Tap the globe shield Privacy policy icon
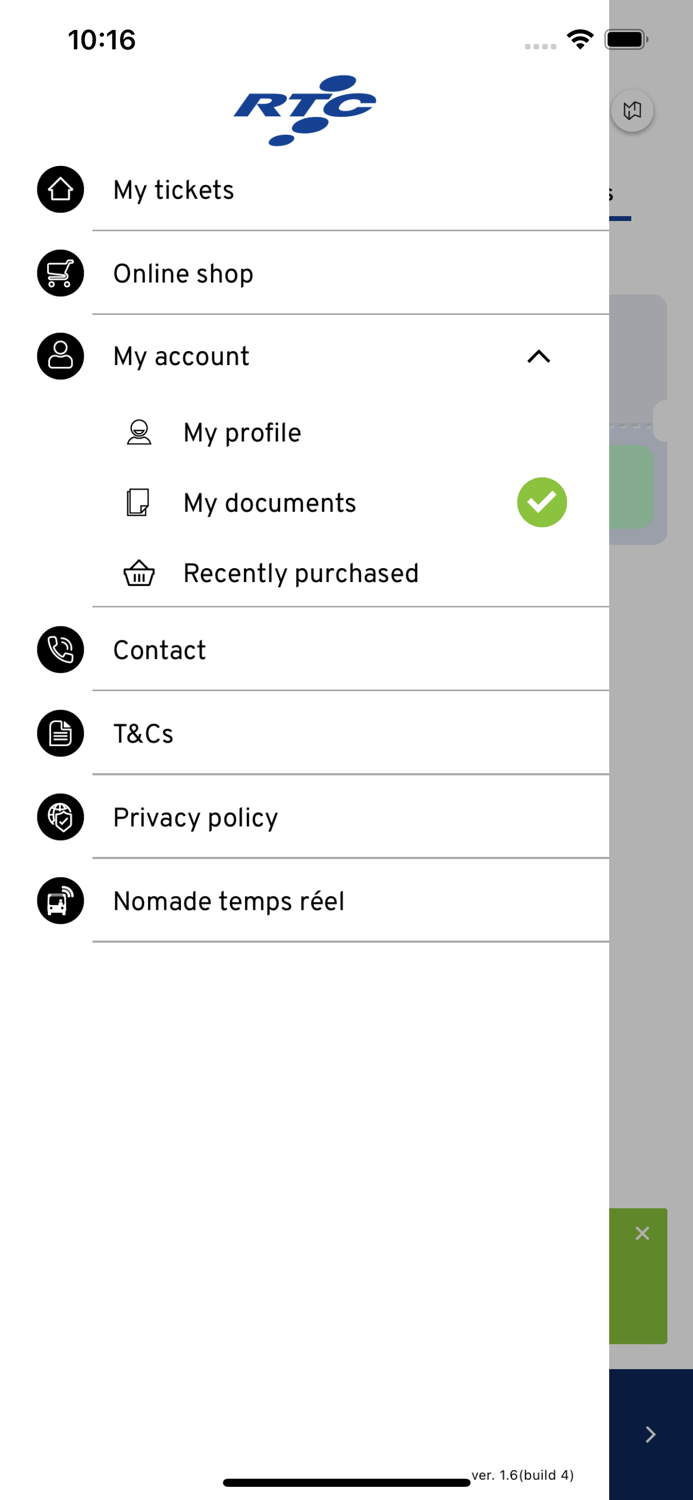The height and width of the screenshot is (1500, 693). 60,817
